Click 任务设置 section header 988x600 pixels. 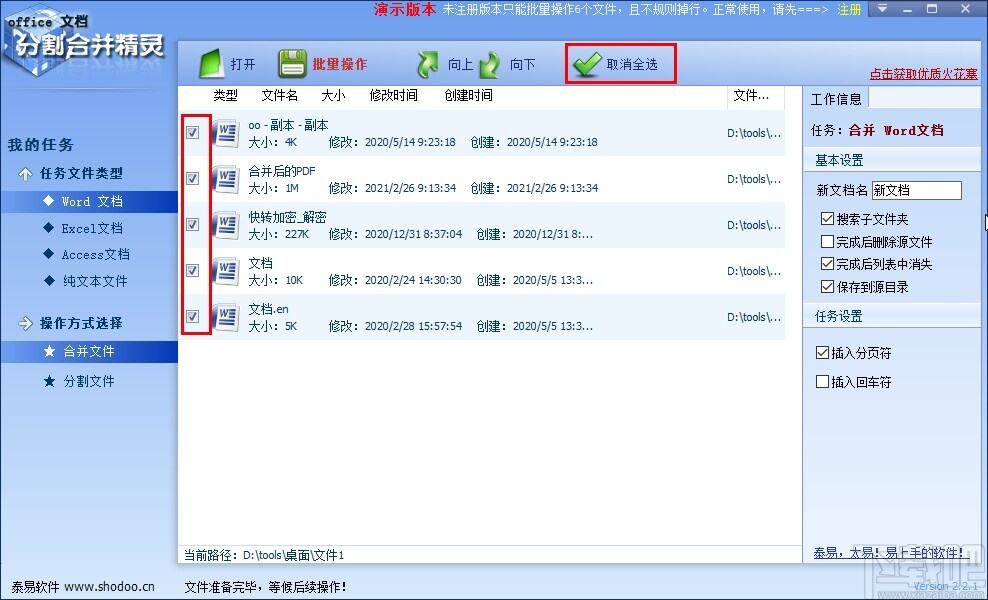click(x=839, y=316)
